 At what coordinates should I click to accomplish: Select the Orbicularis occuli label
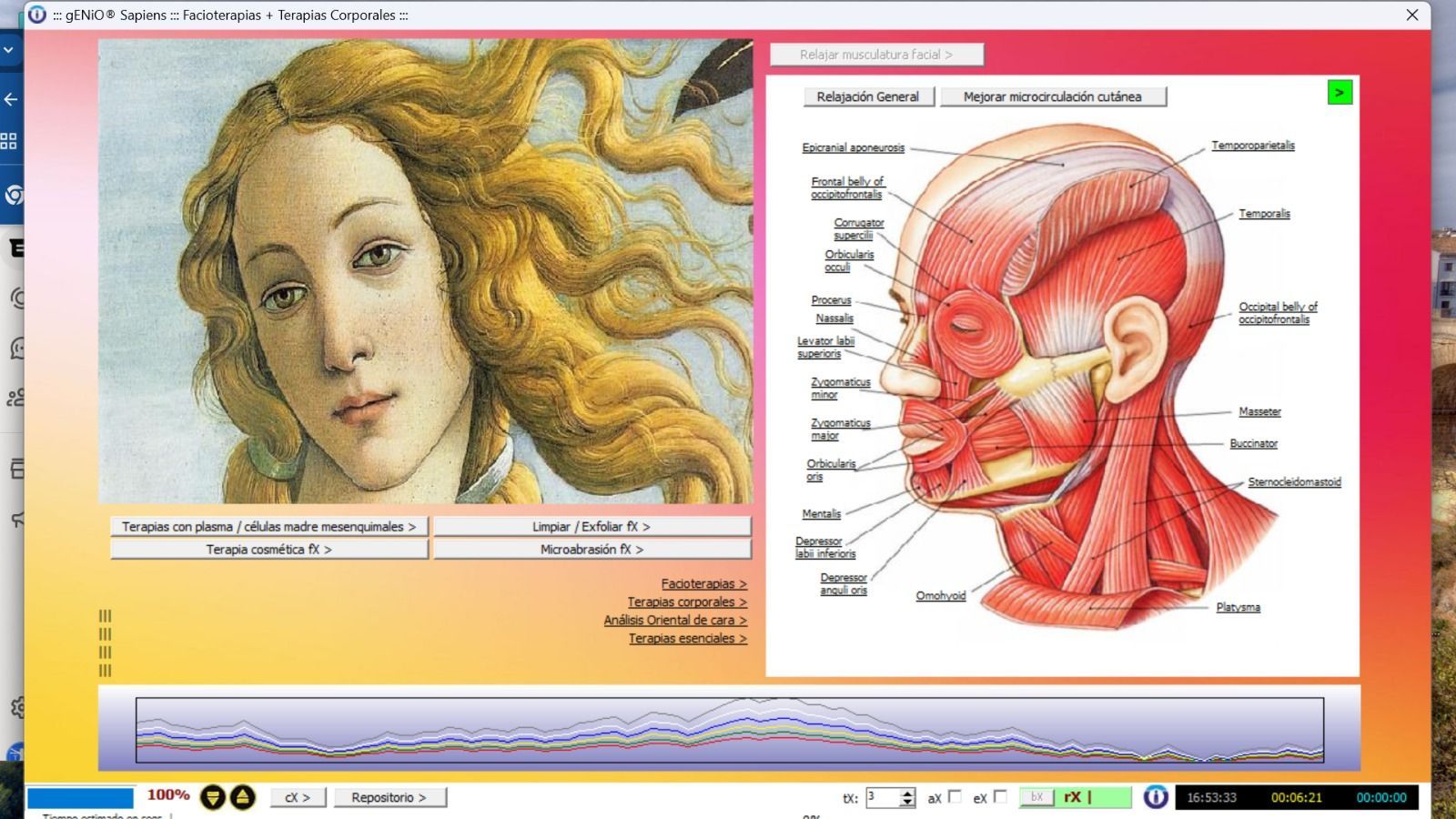(848, 260)
